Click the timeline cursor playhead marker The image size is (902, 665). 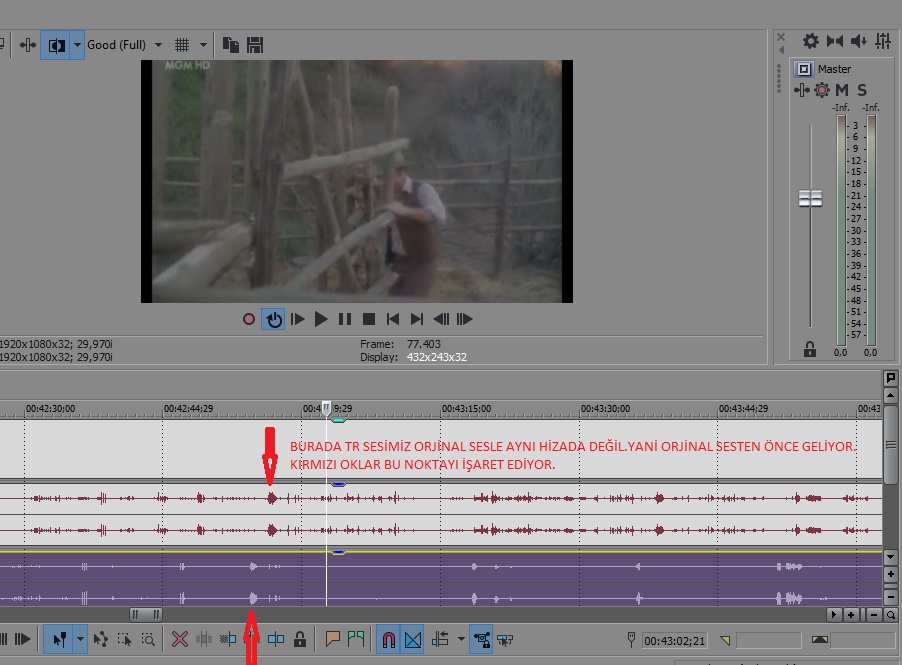(x=326, y=408)
